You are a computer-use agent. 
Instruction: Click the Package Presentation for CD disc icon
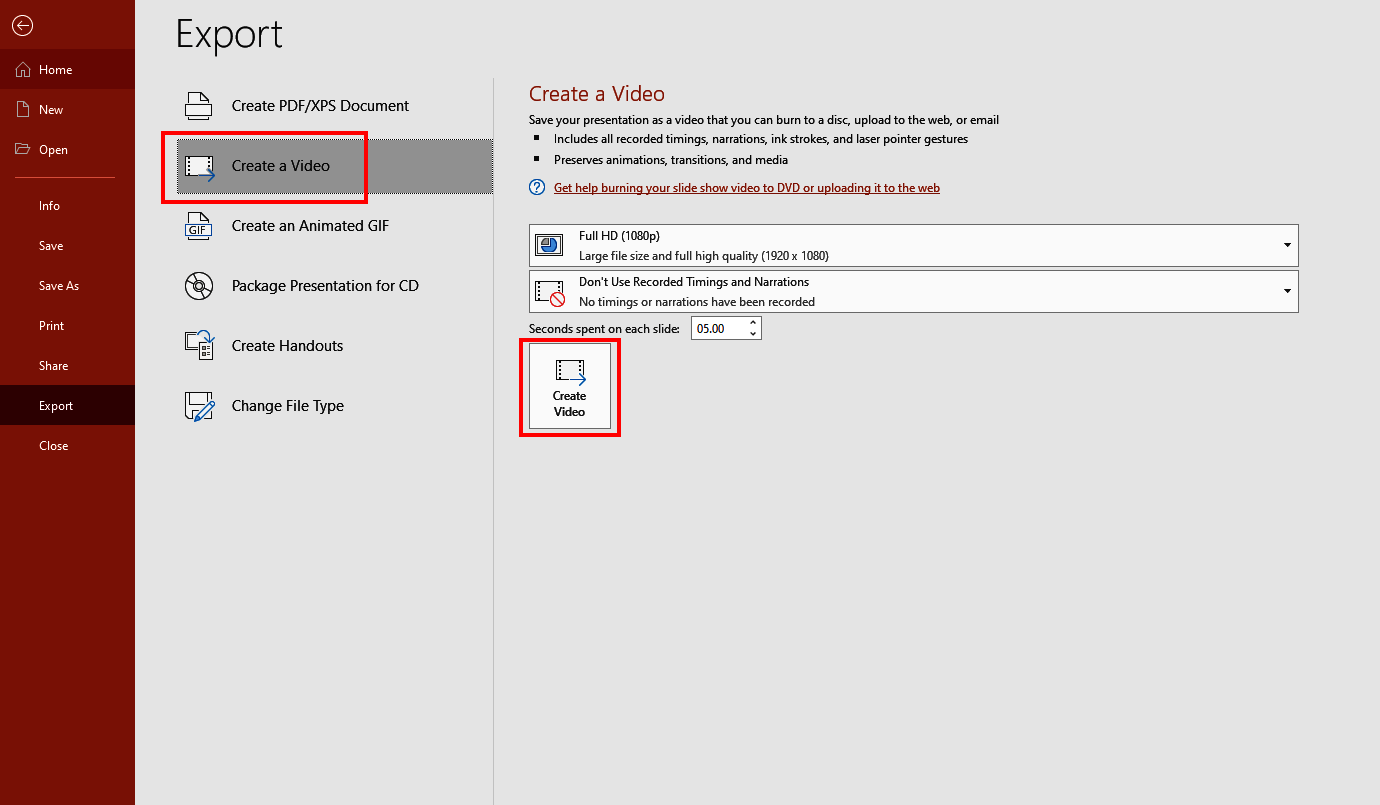198,285
